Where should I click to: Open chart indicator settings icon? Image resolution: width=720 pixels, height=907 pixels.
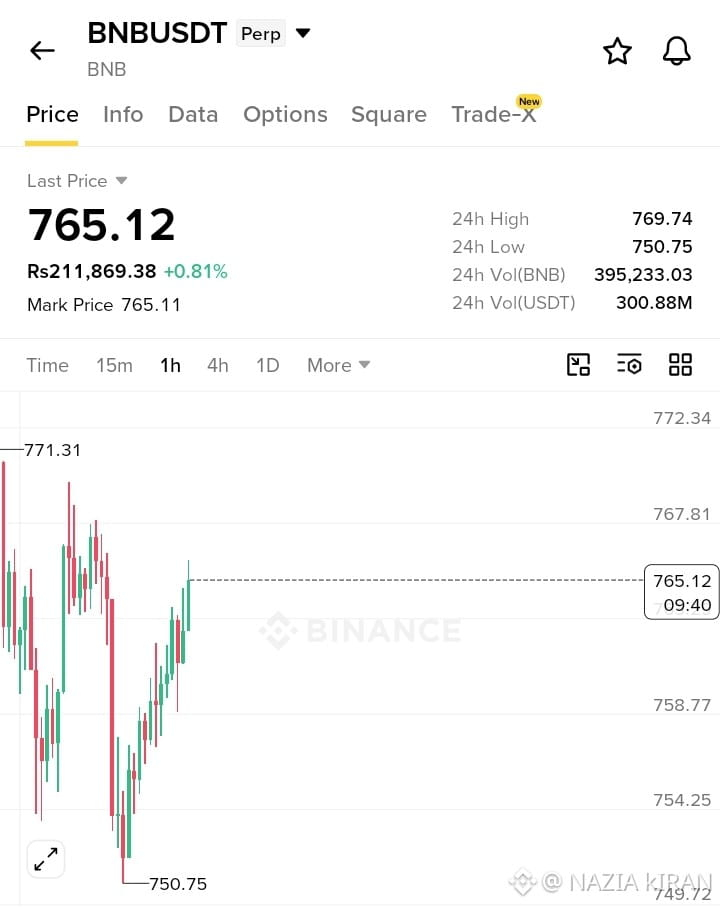(629, 365)
